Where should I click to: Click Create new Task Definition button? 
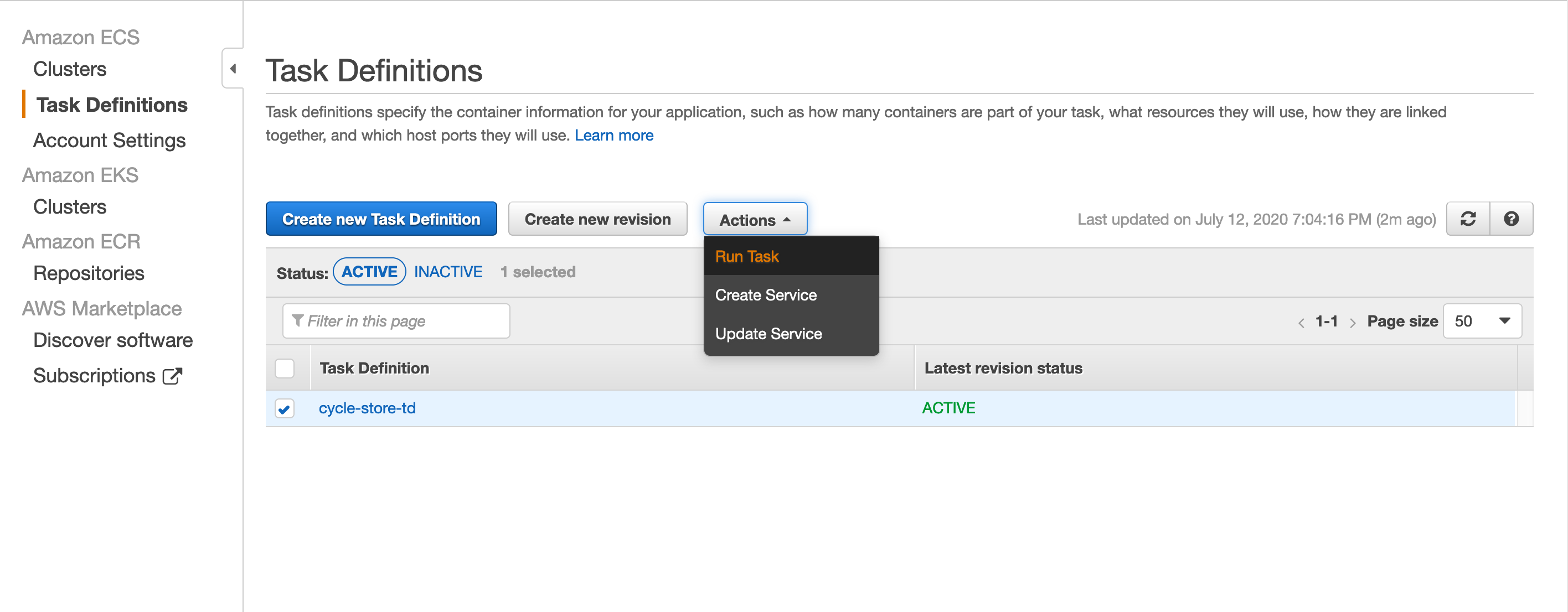click(381, 219)
